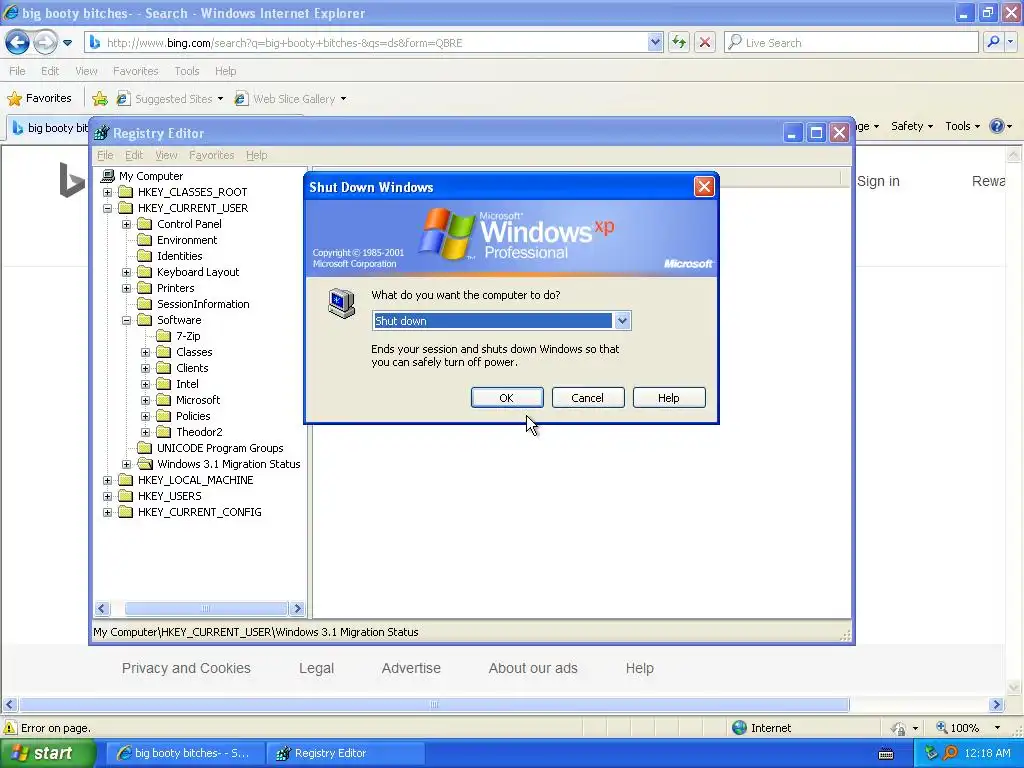Viewport: 1024px width, 768px height.
Task: Select the 7-Zip key folder icon
Action: point(164,336)
